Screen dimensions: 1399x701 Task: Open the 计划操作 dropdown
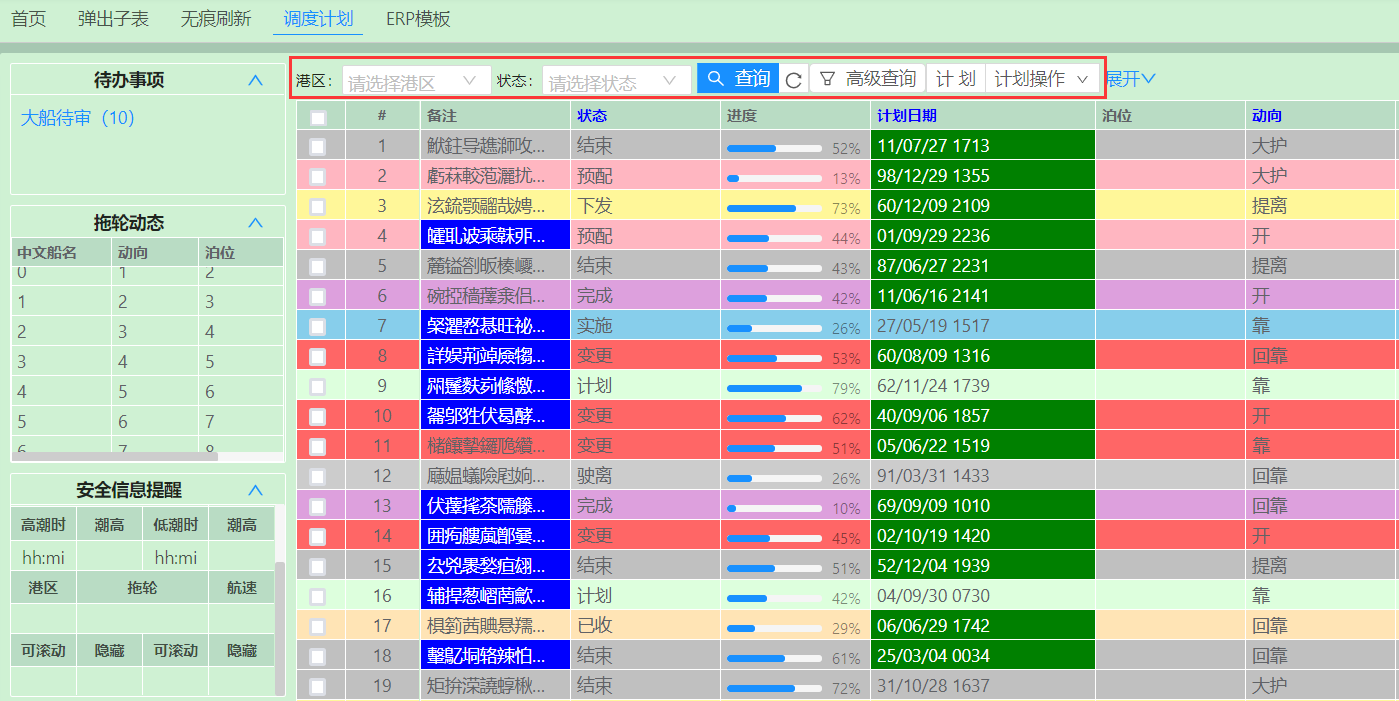(1040, 79)
